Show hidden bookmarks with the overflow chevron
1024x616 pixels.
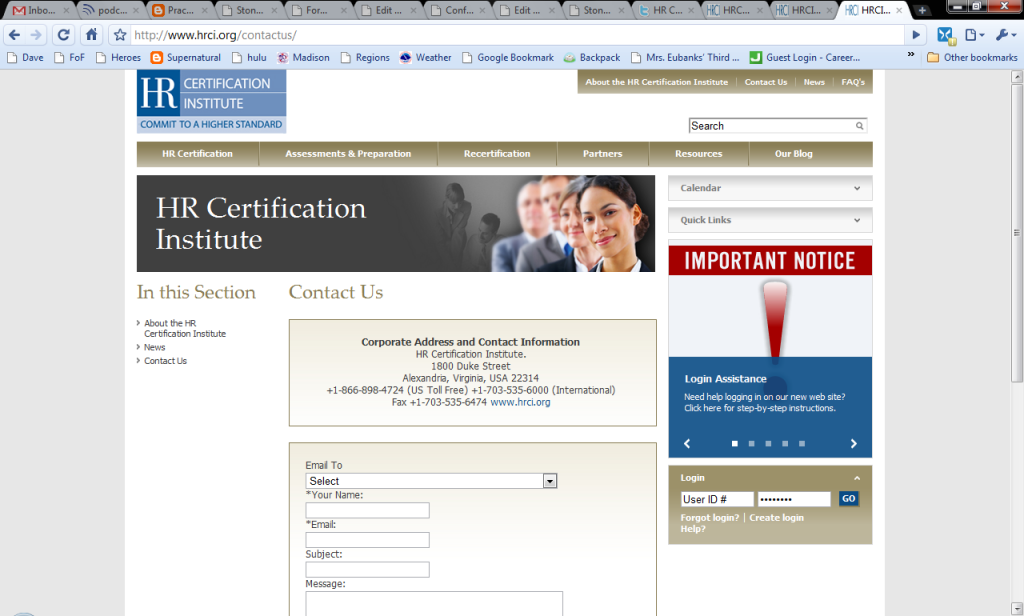(910, 55)
